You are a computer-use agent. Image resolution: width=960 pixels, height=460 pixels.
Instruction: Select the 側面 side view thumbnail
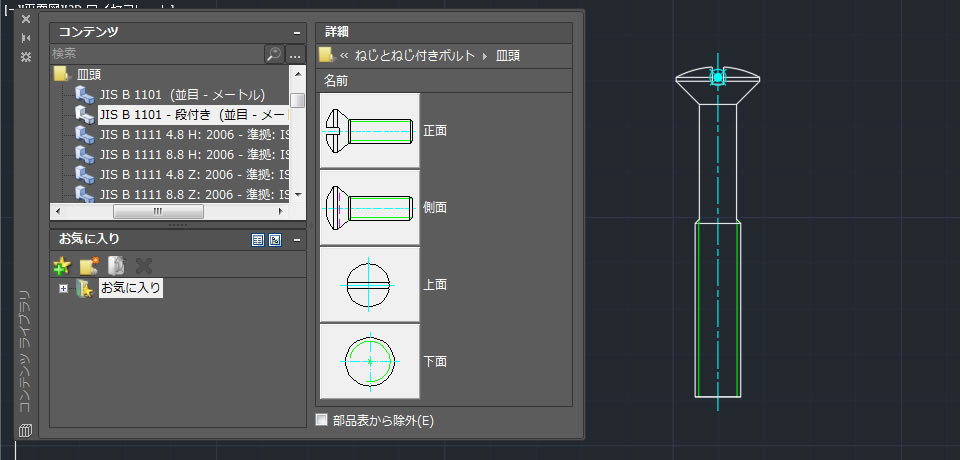(x=370, y=208)
